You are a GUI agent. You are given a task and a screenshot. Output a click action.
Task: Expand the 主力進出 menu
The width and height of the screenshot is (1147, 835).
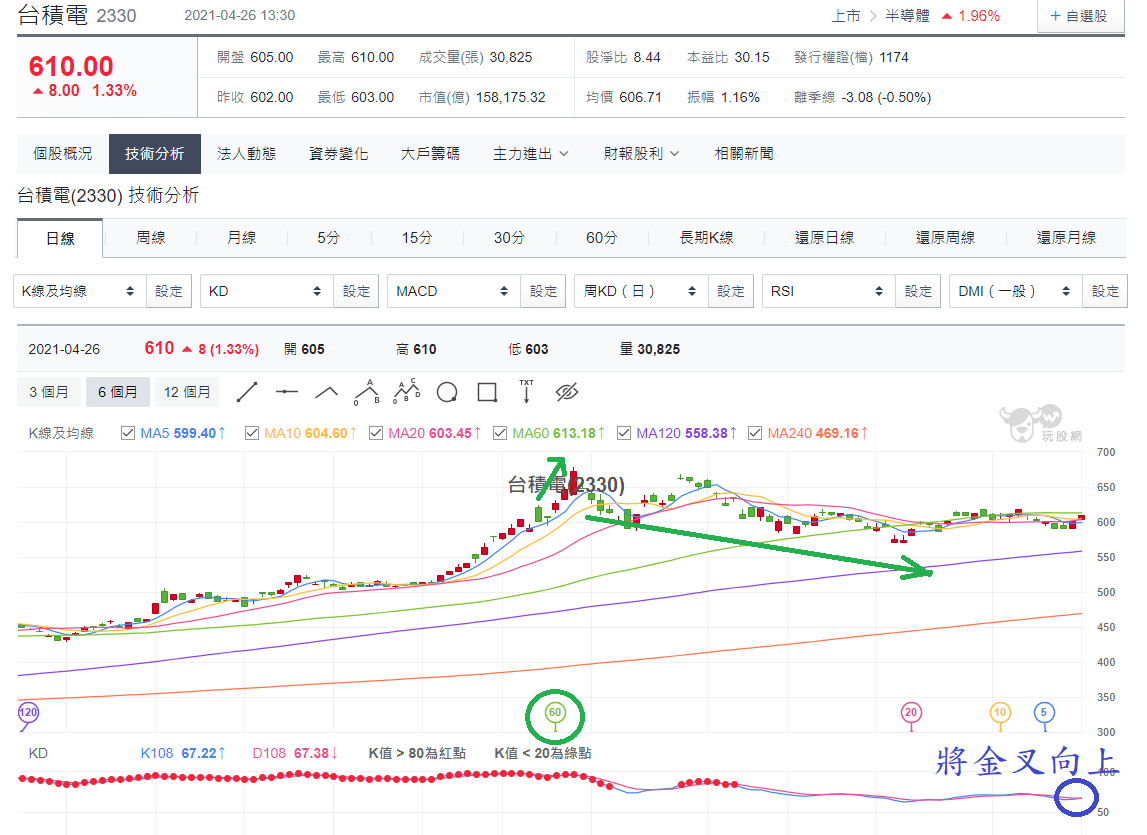tap(530, 154)
